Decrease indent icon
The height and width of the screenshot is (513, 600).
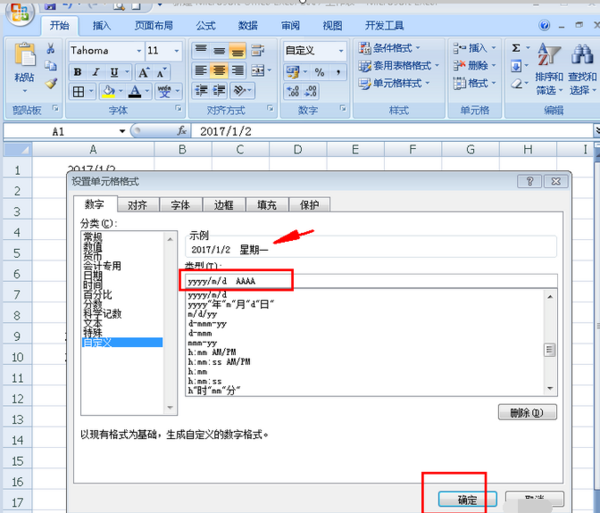click(201, 91)
